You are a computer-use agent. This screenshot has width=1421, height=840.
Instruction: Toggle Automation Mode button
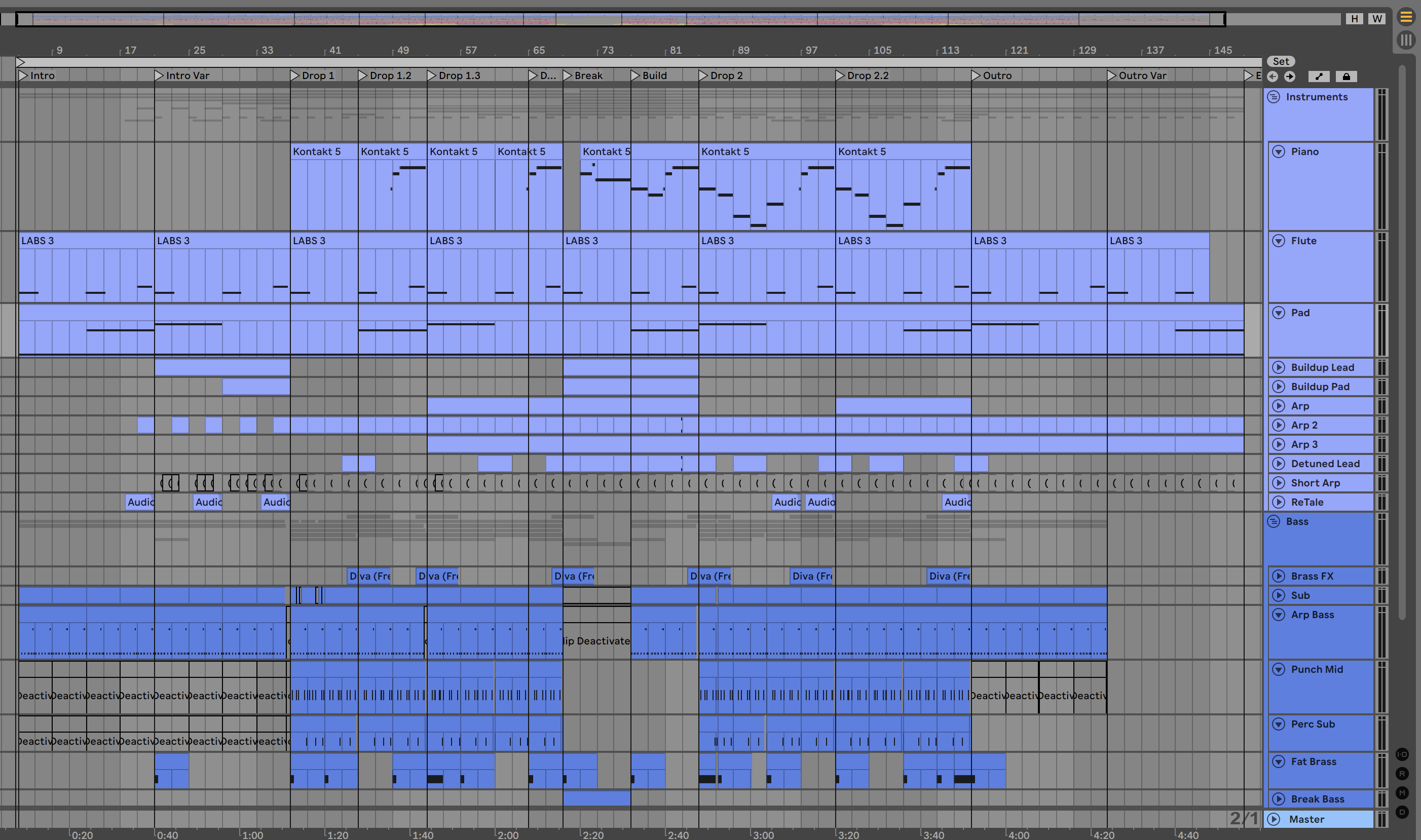1319,77
